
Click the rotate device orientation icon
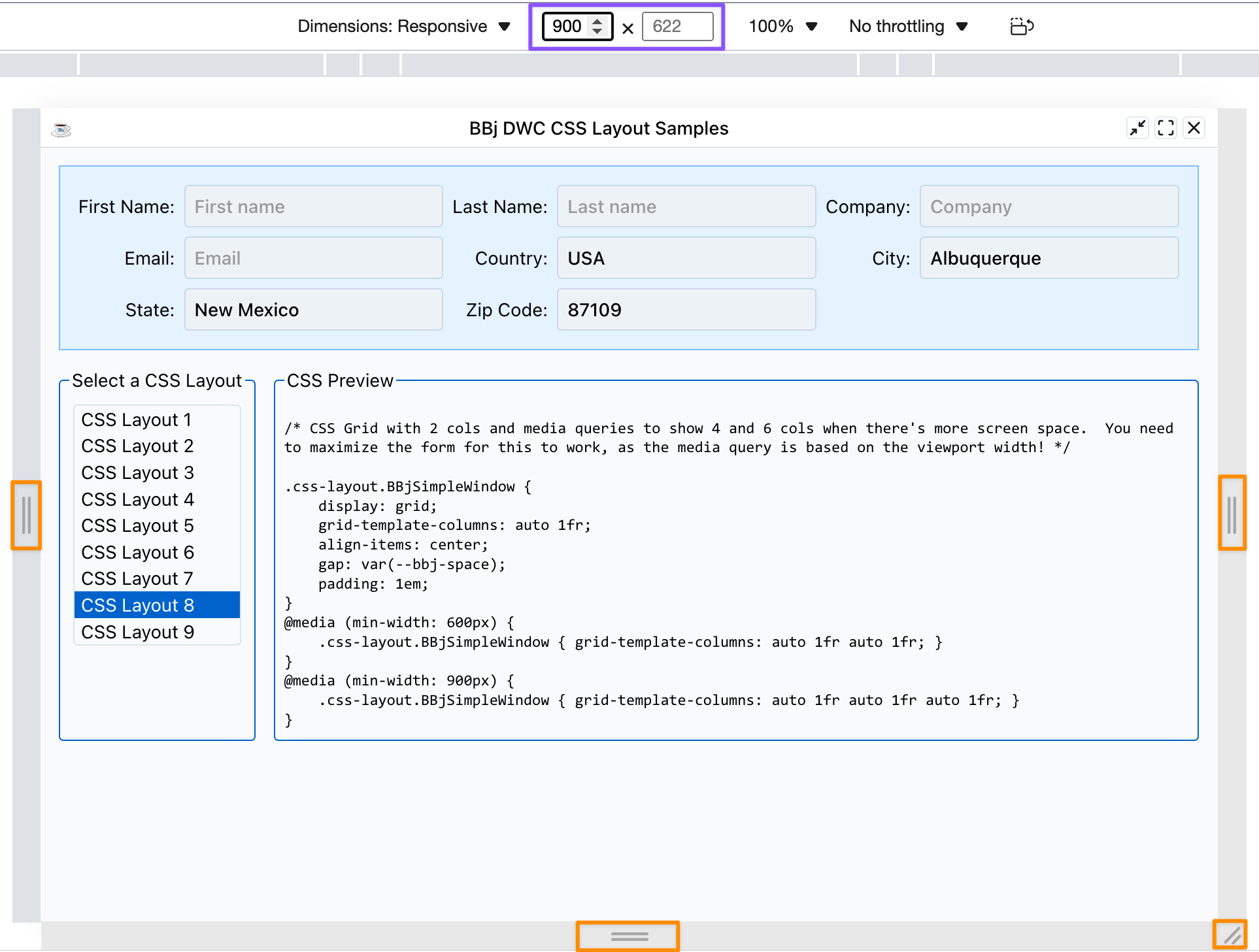coord(1021,27)
